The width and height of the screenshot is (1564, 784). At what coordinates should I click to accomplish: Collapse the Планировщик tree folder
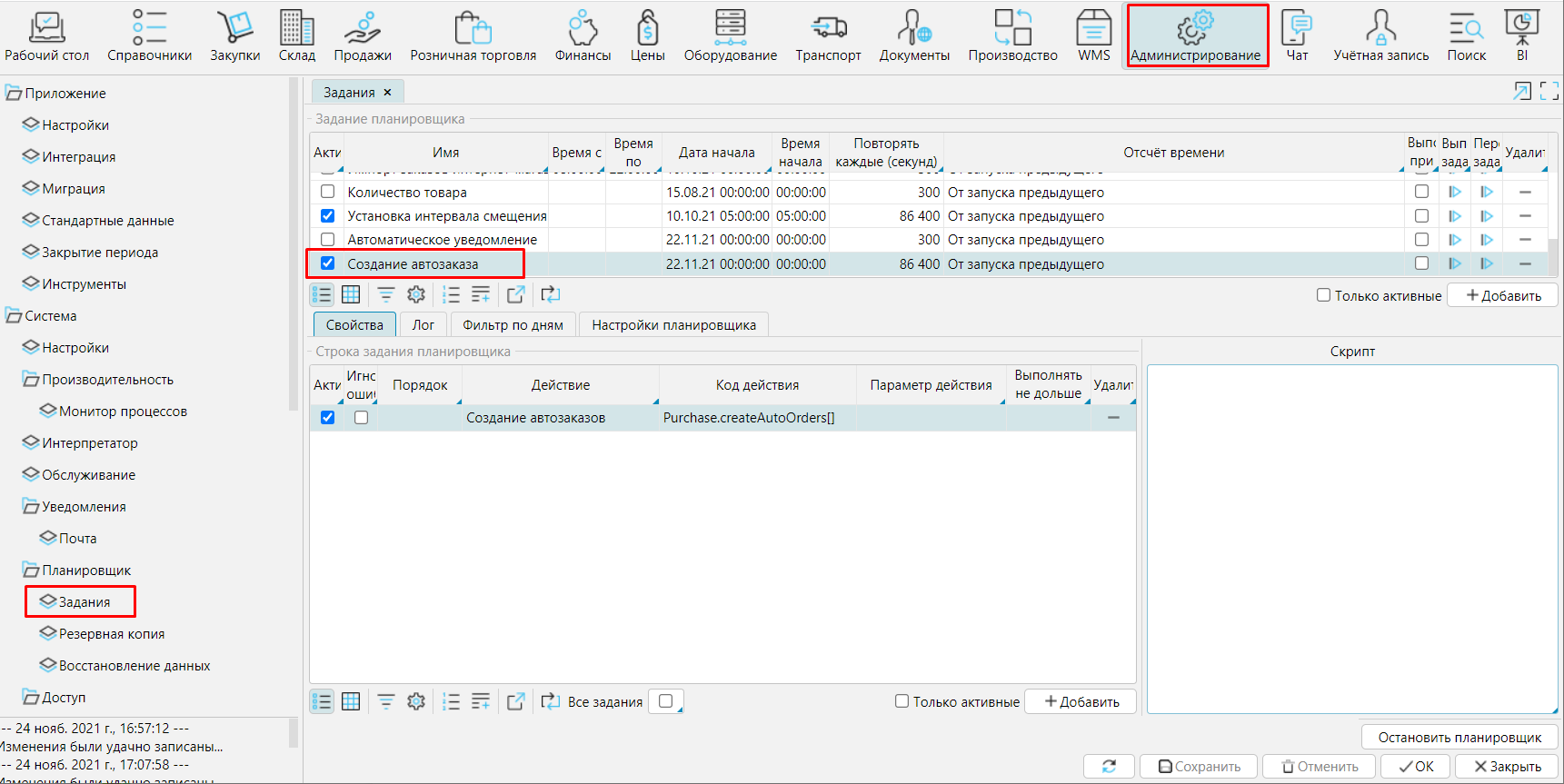31,571
